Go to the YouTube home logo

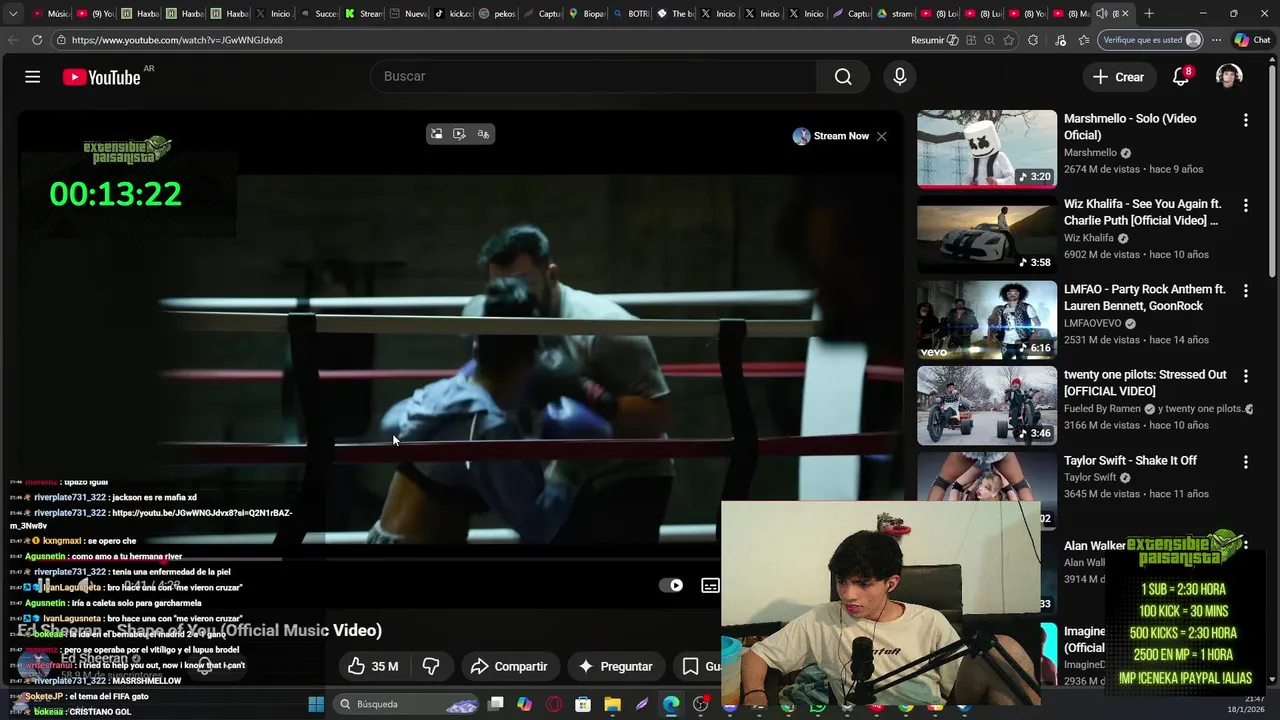tap(101, 77)
